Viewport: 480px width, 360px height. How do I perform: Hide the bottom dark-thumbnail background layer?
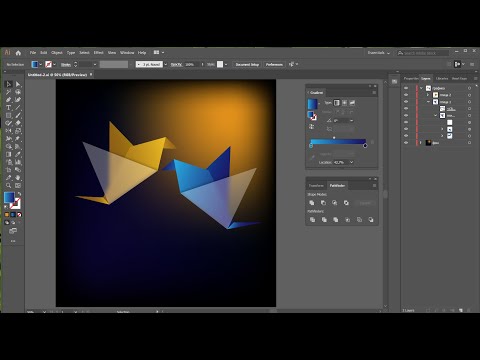click(406, 142)
